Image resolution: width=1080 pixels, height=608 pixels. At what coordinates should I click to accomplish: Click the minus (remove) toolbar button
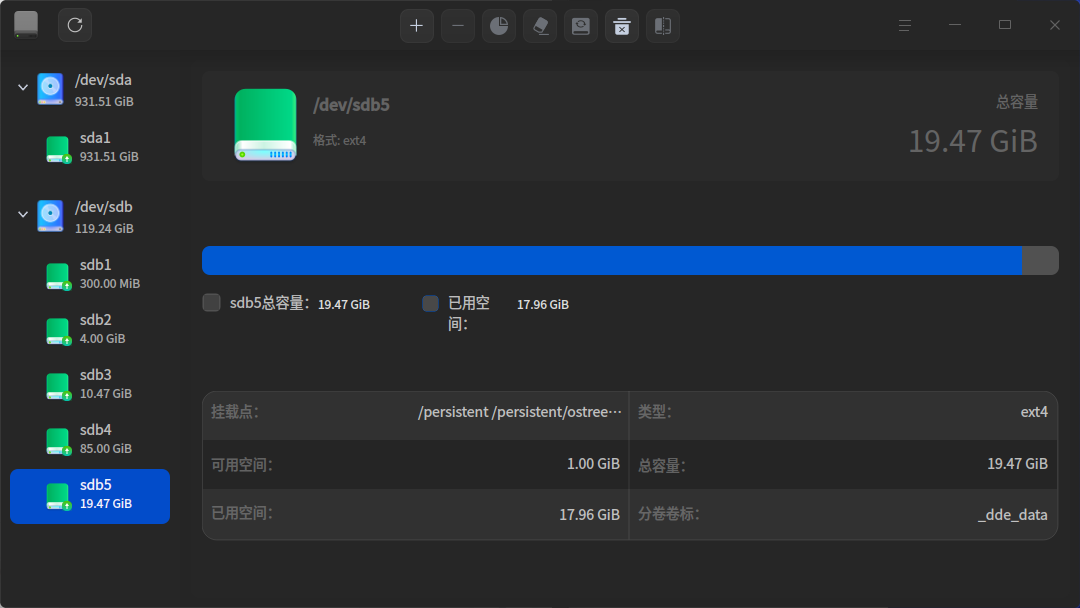pos(458,26)
